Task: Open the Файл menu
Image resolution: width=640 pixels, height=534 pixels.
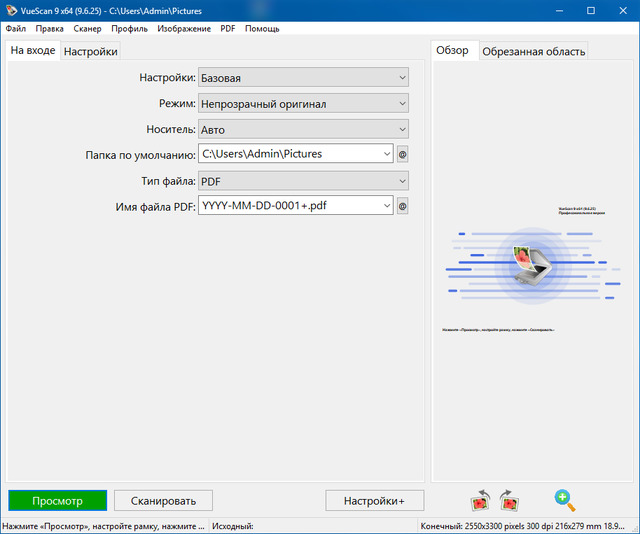Action: [x=16, y=29]
